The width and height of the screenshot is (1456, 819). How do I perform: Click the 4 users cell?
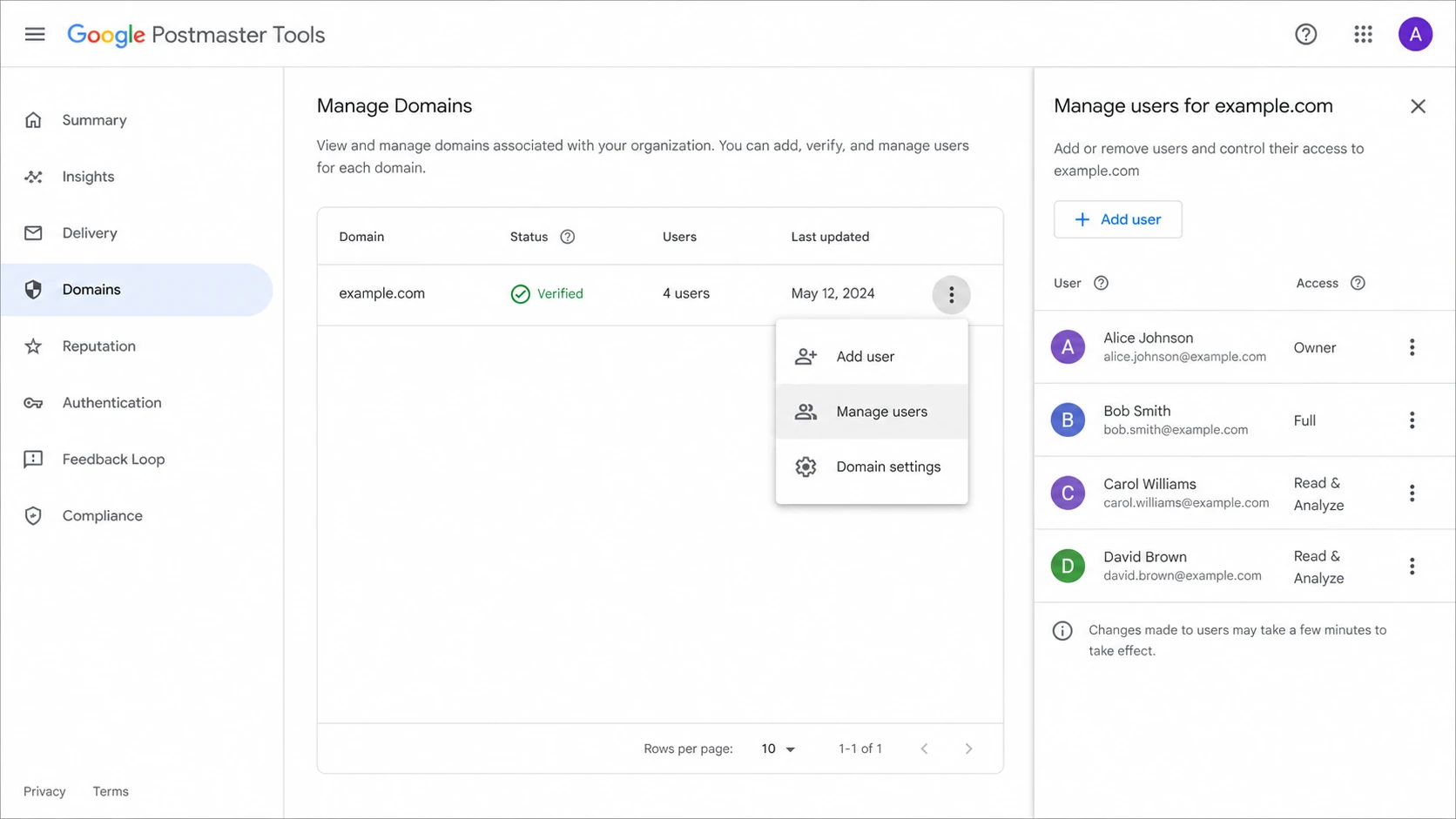coord(685,294)
